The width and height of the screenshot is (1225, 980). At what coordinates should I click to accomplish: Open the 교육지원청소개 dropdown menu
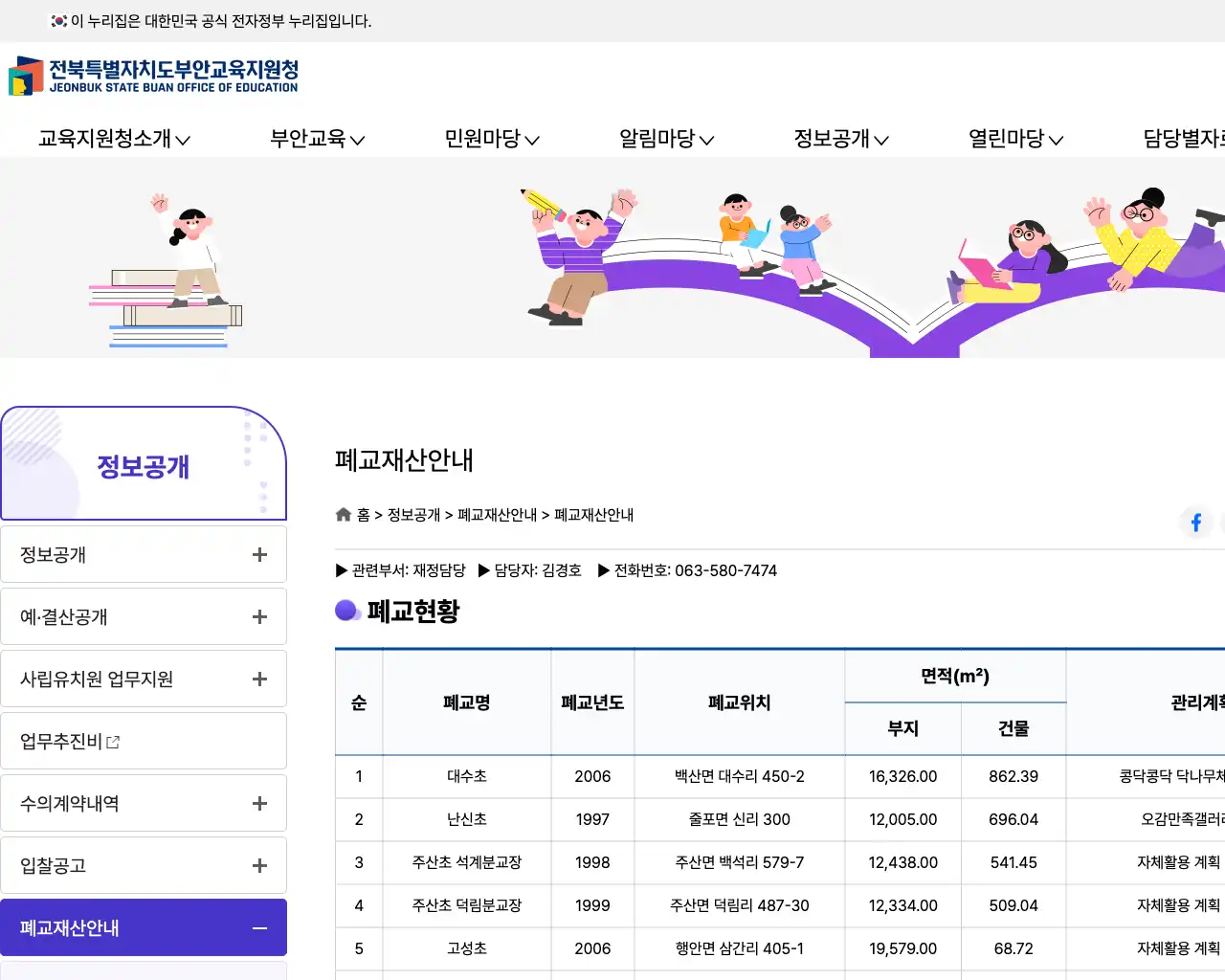[114, 139]
